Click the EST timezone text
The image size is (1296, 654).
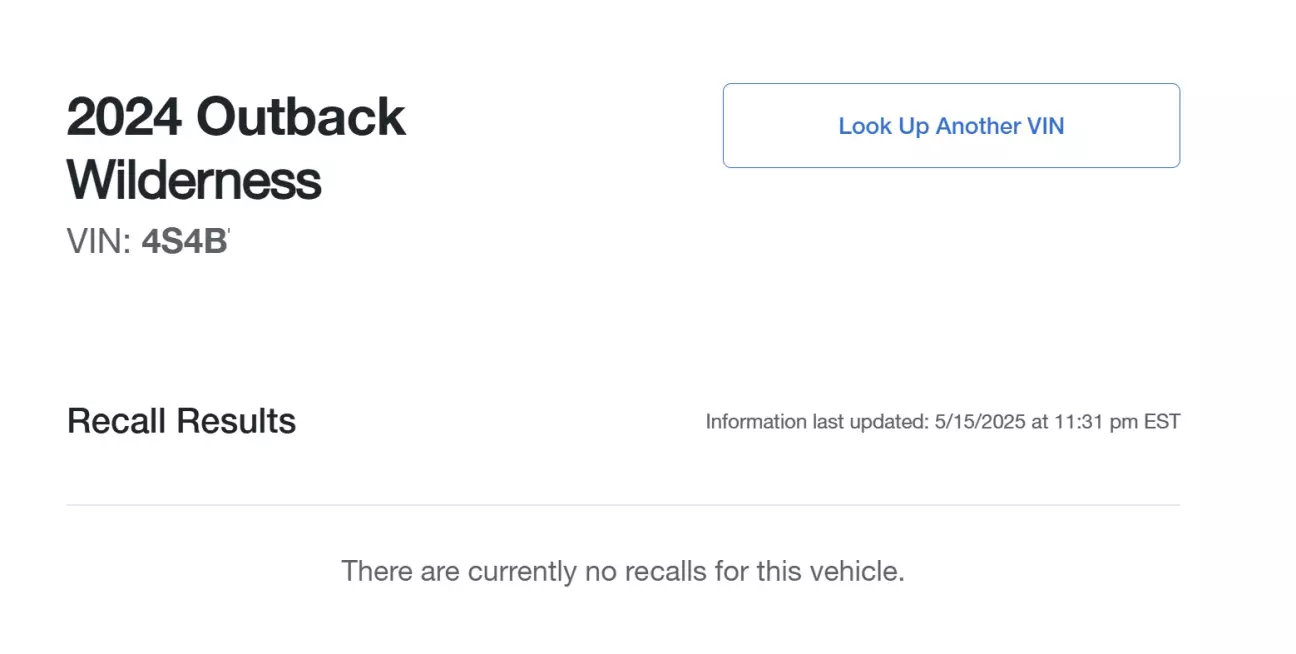coord(1162,422)
